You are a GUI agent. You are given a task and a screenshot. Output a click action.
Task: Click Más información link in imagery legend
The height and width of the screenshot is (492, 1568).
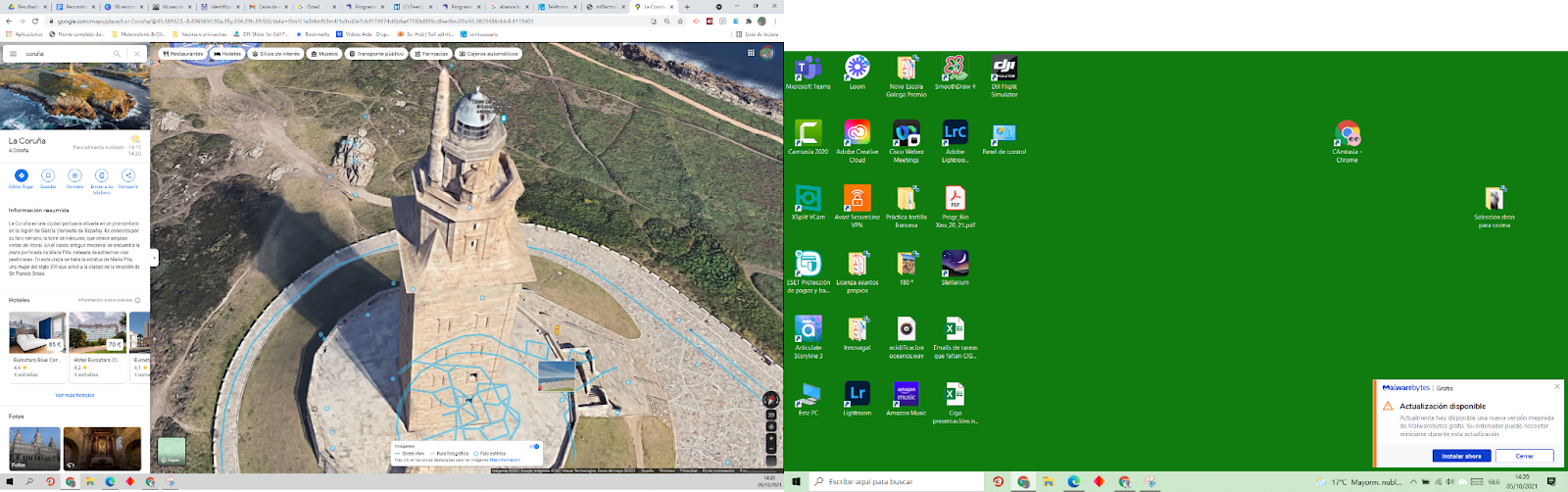(507, 460)
